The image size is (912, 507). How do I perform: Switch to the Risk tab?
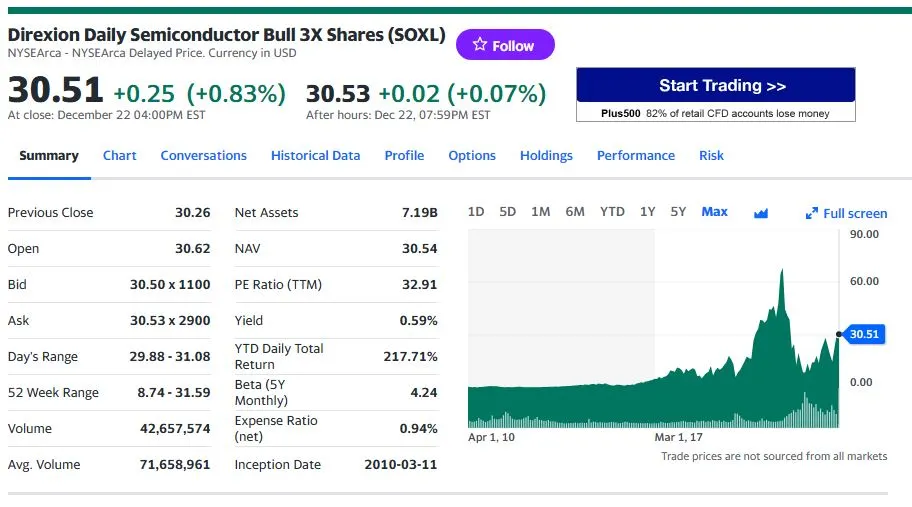pos(711,156)
